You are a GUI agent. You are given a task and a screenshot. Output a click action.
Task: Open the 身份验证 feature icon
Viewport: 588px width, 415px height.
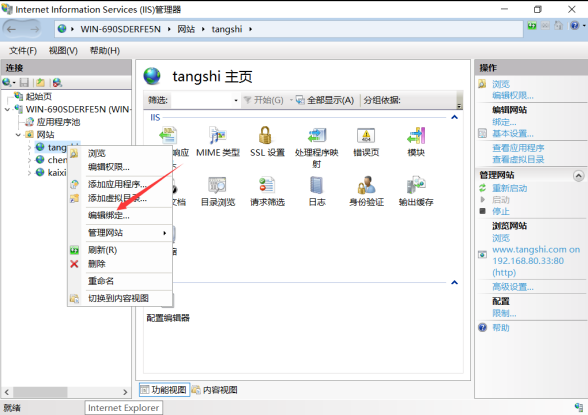366,185
